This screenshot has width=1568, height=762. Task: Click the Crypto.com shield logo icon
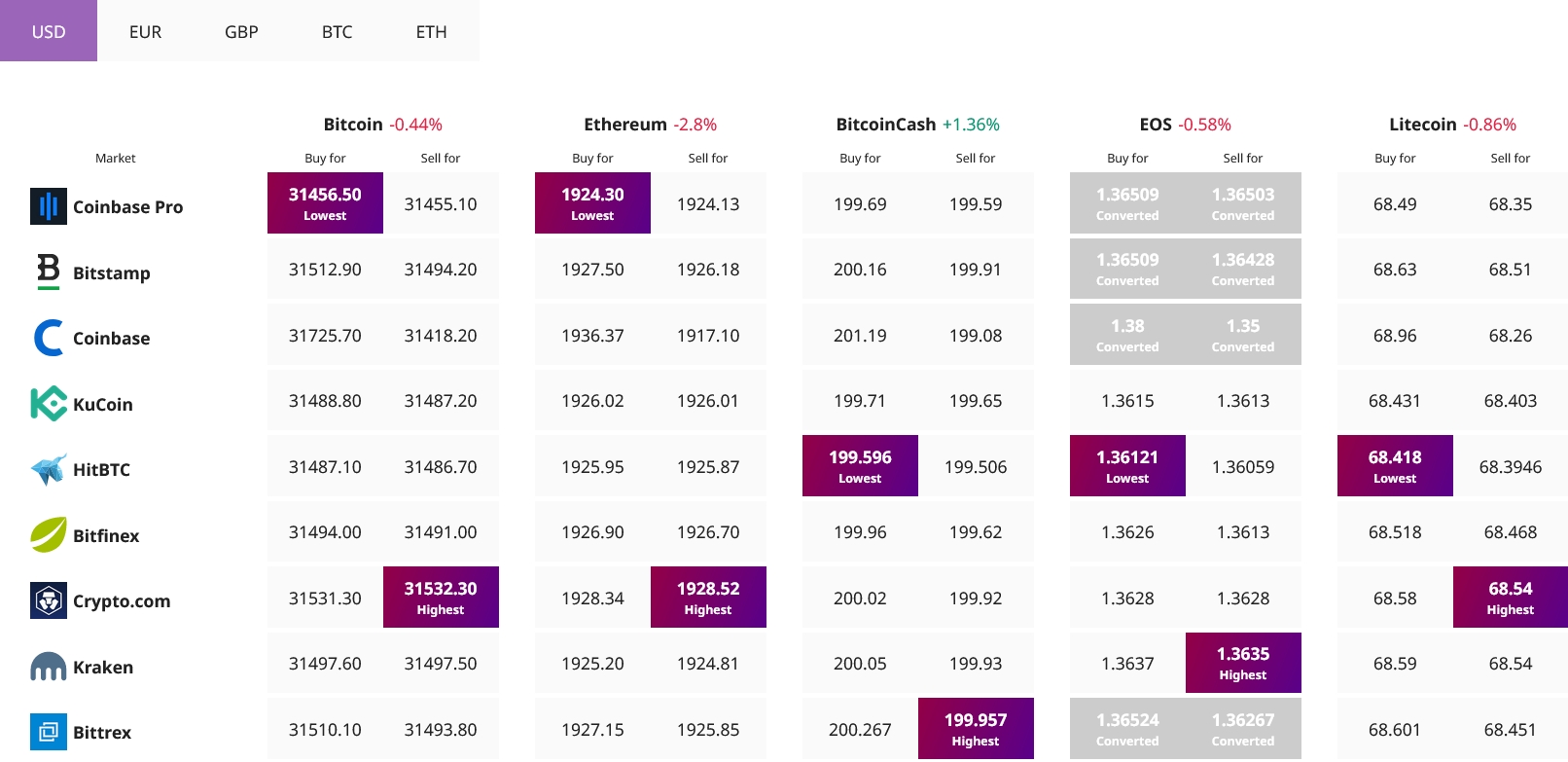[48, 600]
